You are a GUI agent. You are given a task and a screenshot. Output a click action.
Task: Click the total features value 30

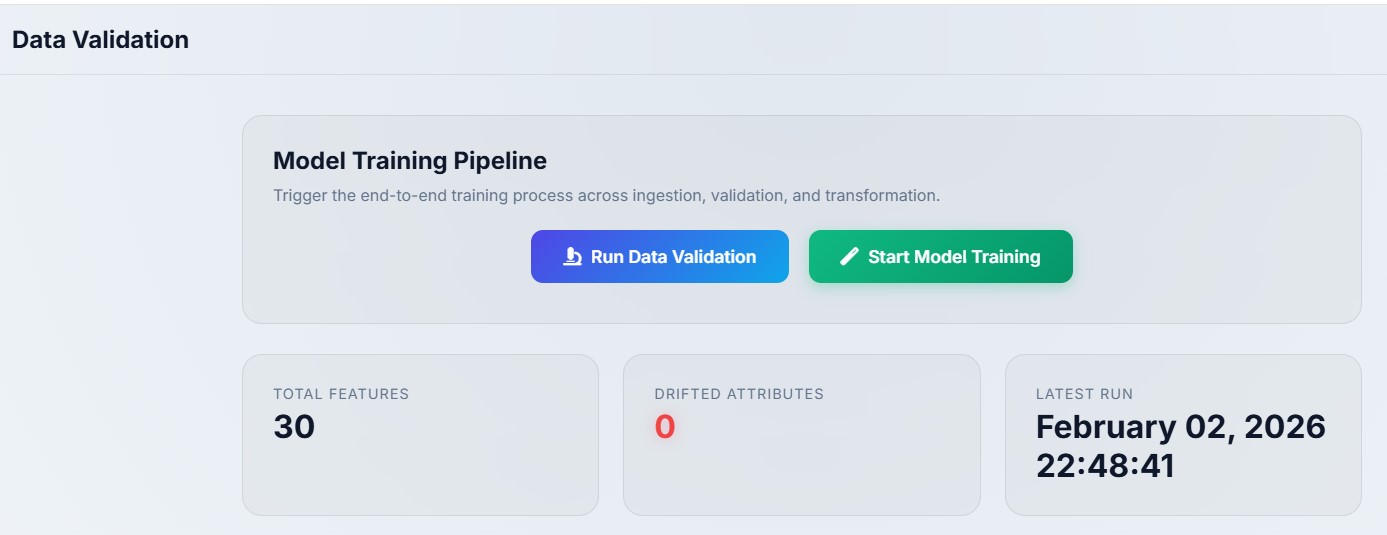coord(294,427)
